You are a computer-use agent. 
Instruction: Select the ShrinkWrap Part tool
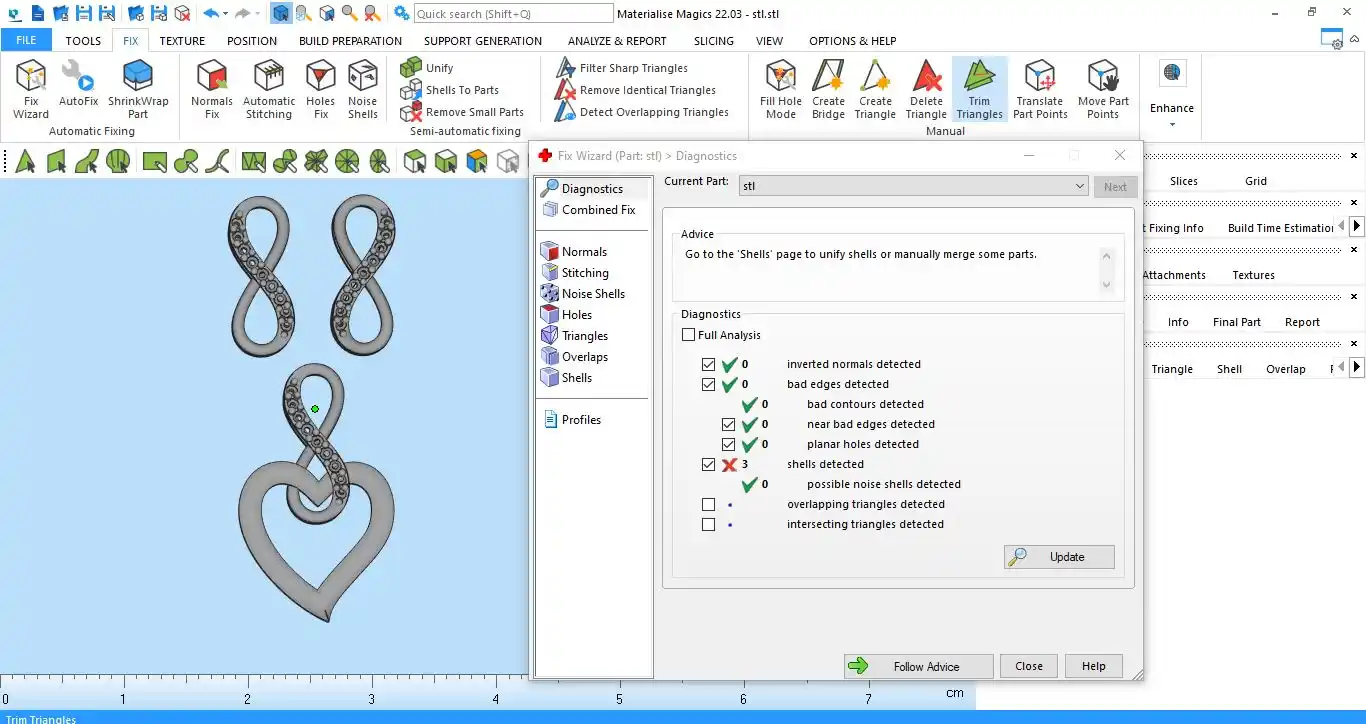coord(138,89)
